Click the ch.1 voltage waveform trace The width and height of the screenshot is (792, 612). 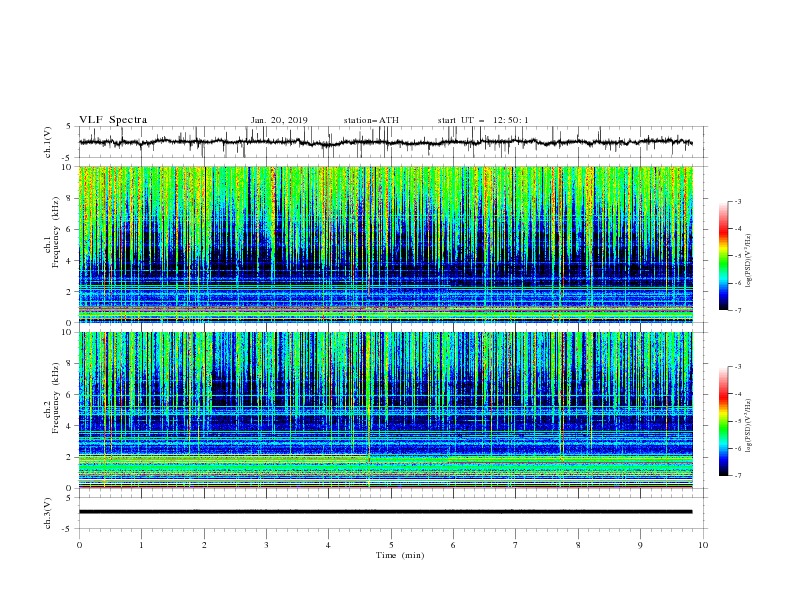coord(385,142)
